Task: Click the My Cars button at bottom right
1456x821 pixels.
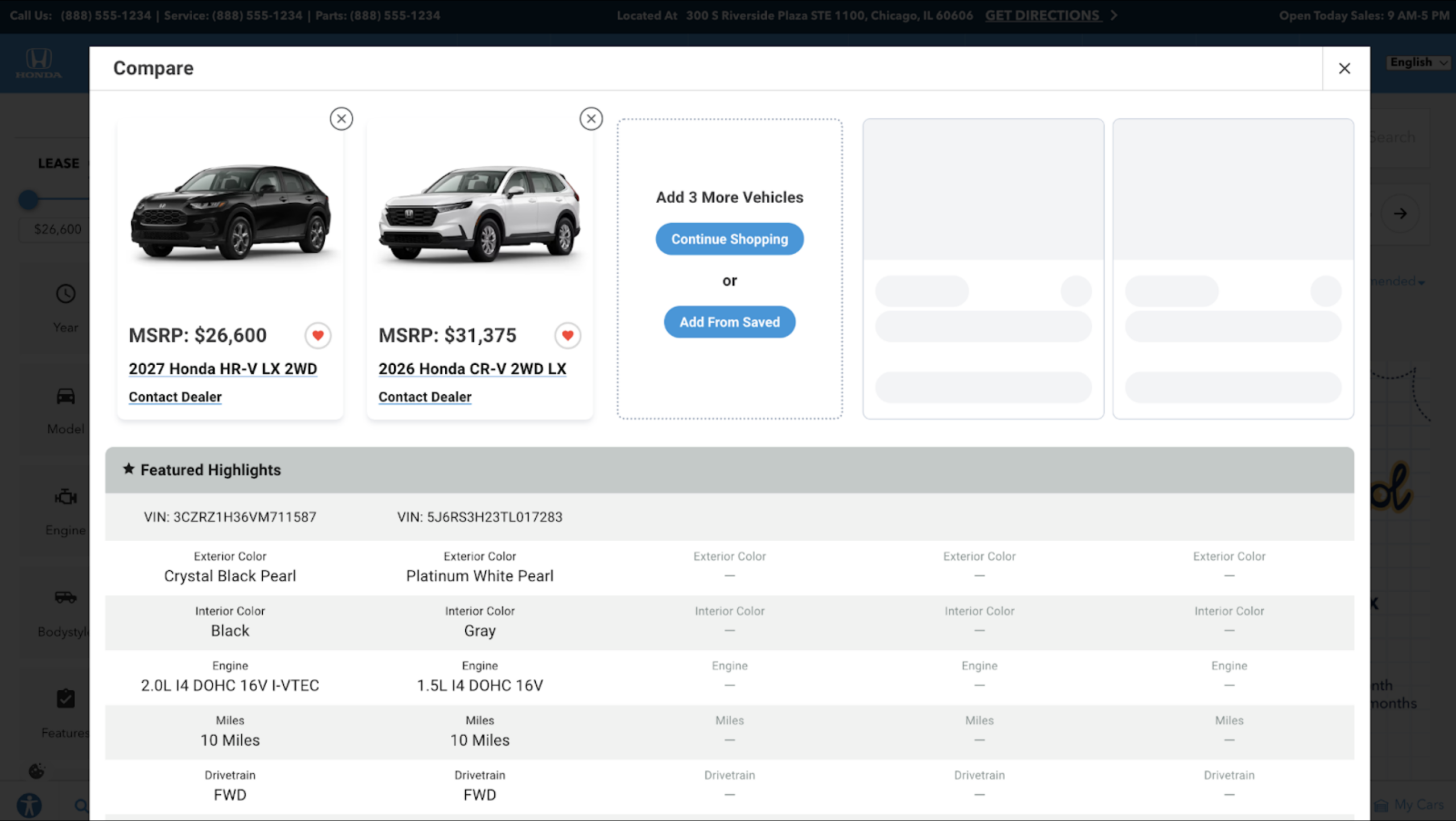Action: [1409, 805]
